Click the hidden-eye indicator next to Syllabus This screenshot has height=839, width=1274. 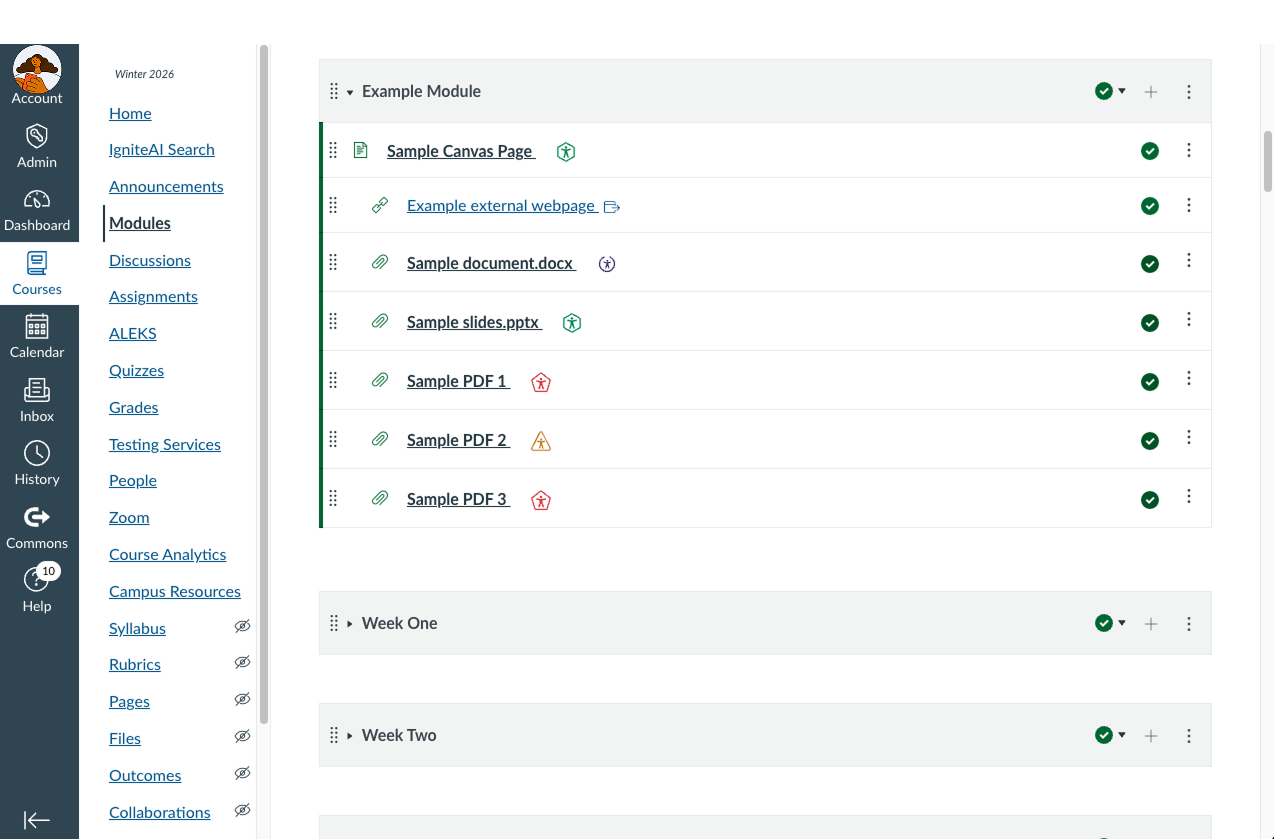click(242, 626)
